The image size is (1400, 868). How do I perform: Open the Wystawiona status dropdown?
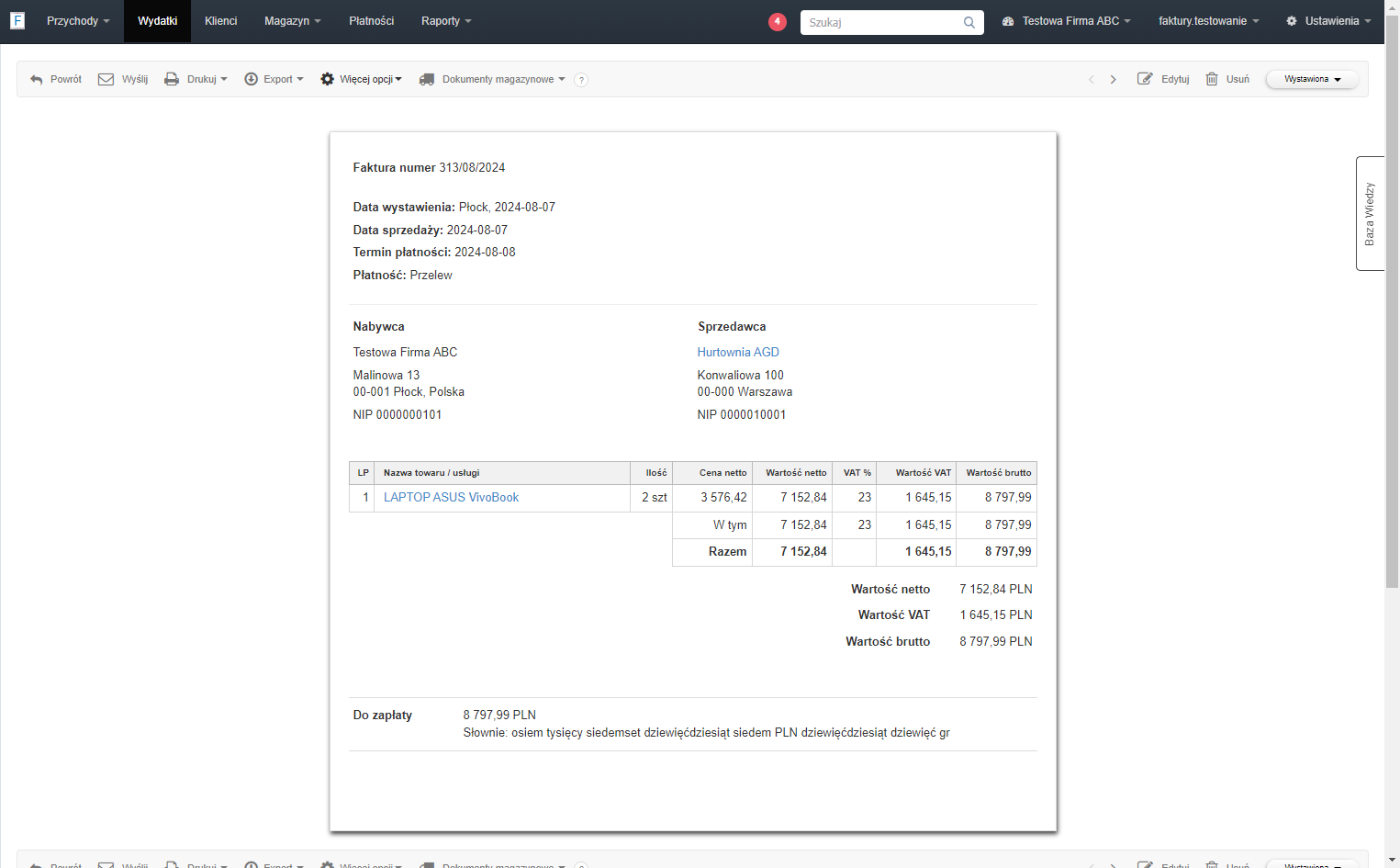point(1312,80)
